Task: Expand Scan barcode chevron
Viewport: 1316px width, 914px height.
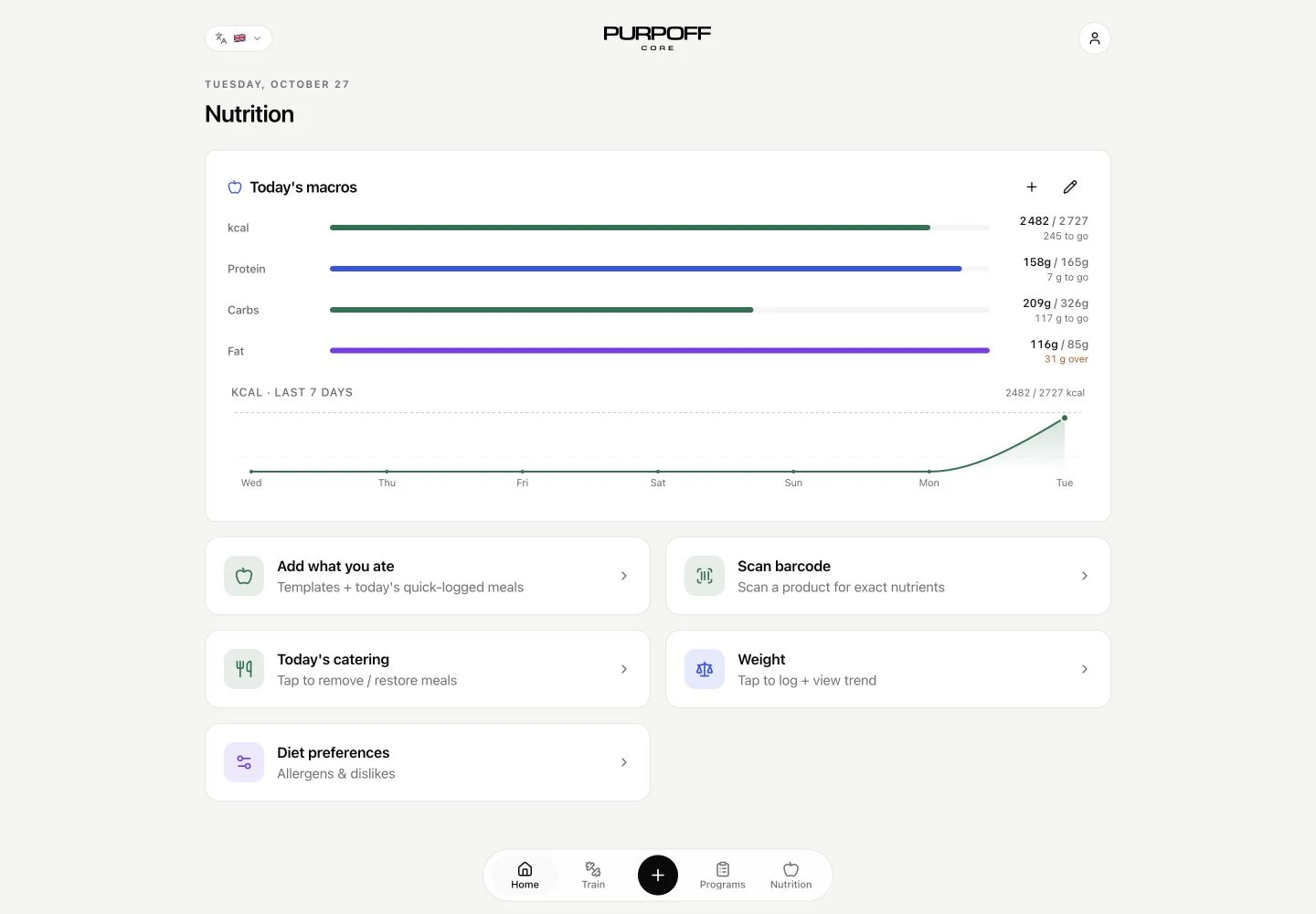Action: [1085, 576]
